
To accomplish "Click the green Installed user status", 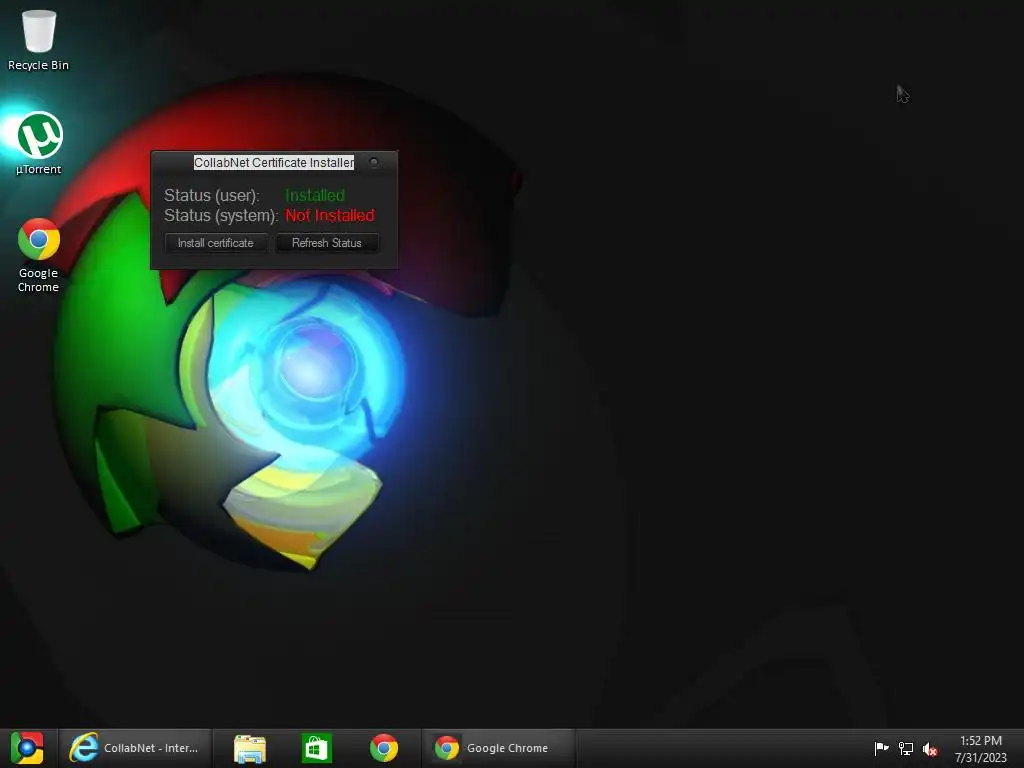I will pos(315,195).
